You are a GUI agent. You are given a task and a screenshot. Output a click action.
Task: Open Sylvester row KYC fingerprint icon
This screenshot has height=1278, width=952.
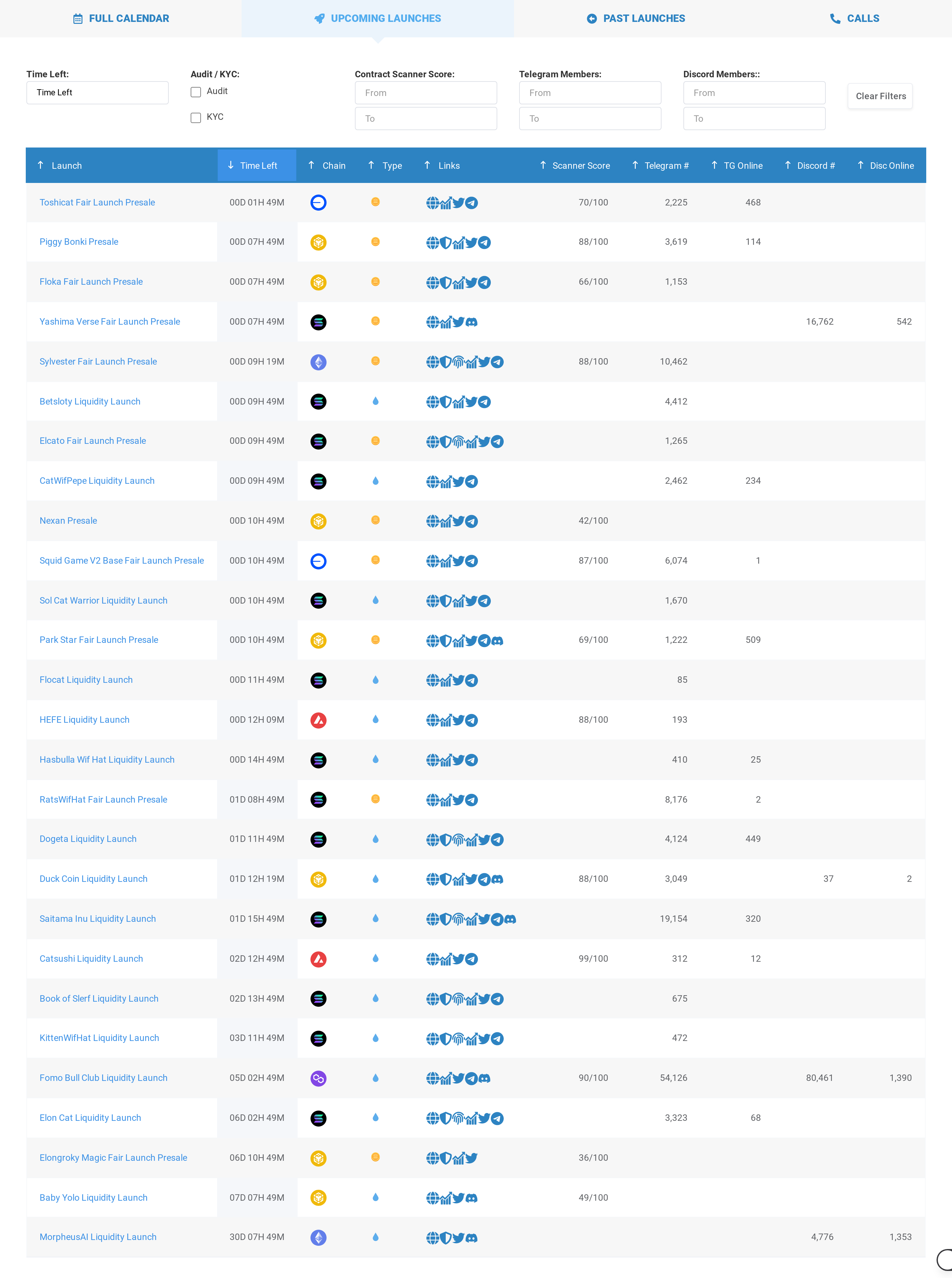(459, 362)
